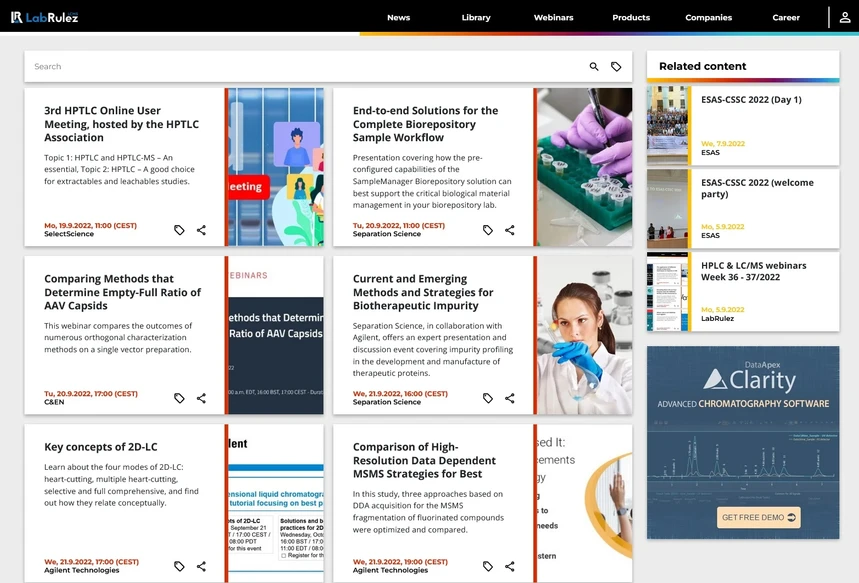
Task: Share the Current and Emerging Methods card
Action: (510, 398)
